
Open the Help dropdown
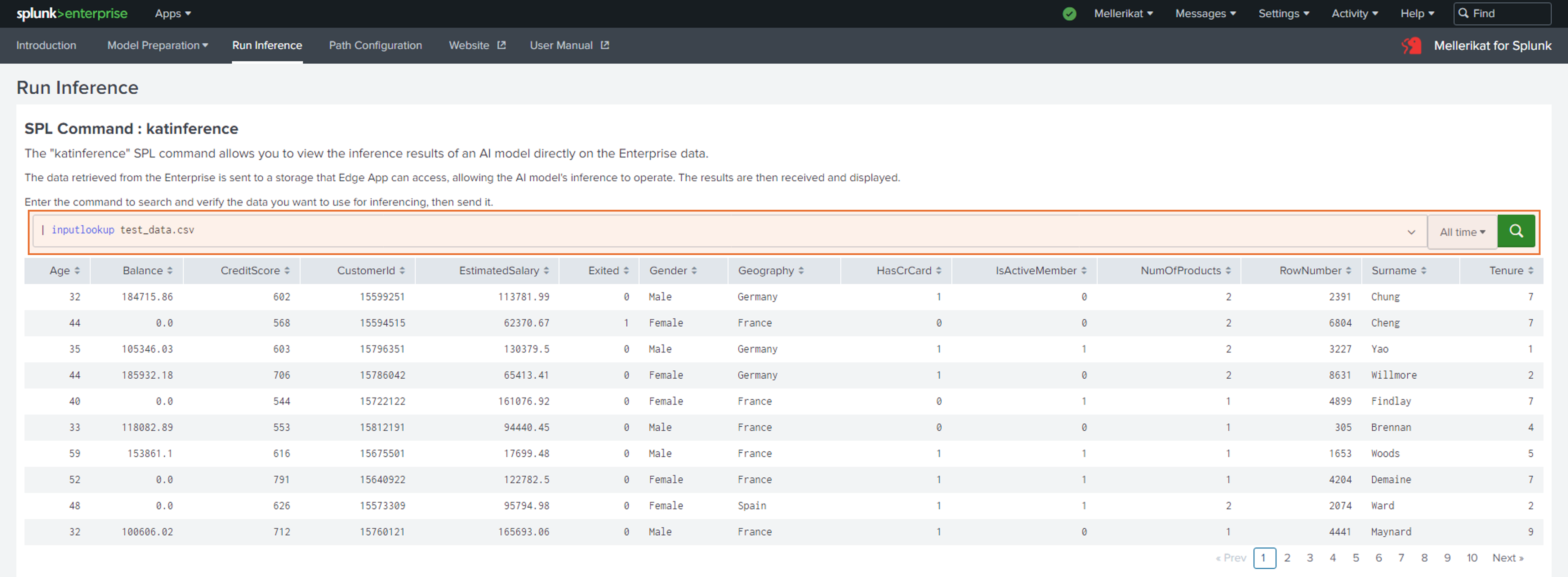[1417, 14]
